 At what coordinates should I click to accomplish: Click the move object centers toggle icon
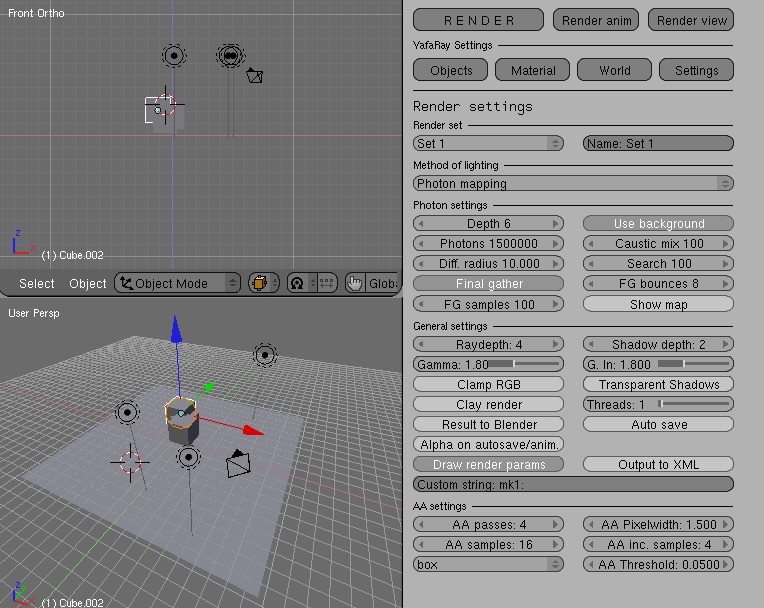click(x=326, y=283)
